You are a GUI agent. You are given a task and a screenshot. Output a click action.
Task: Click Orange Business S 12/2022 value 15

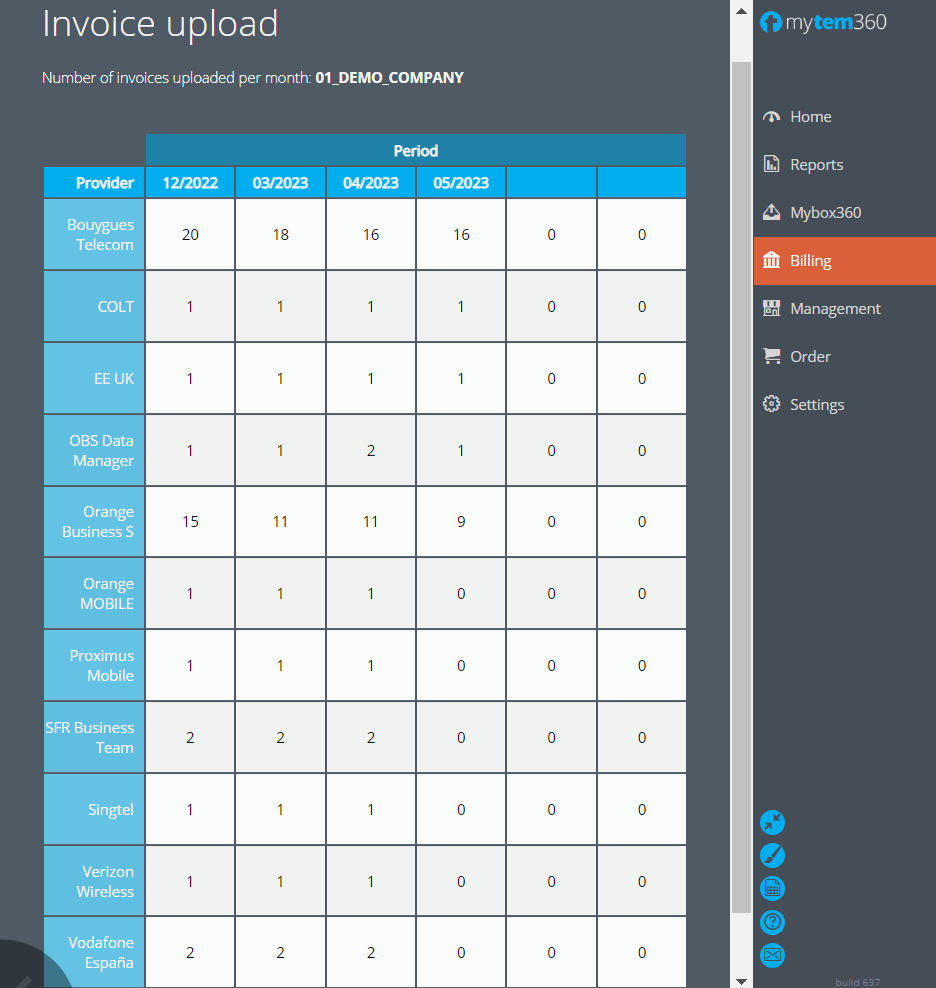point(190,522)
